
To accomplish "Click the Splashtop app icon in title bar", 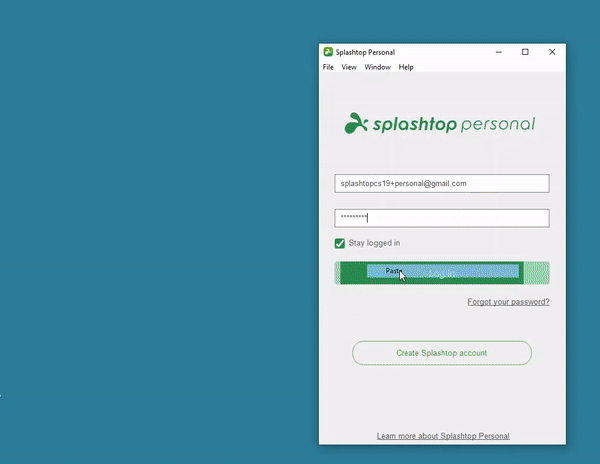I will [x=328, y=52].
